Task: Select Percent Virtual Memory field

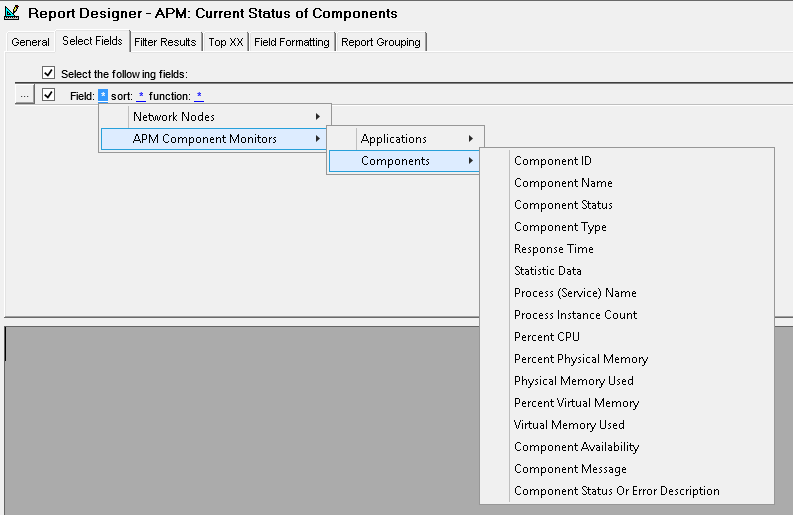Action: [x=627, y=403]
